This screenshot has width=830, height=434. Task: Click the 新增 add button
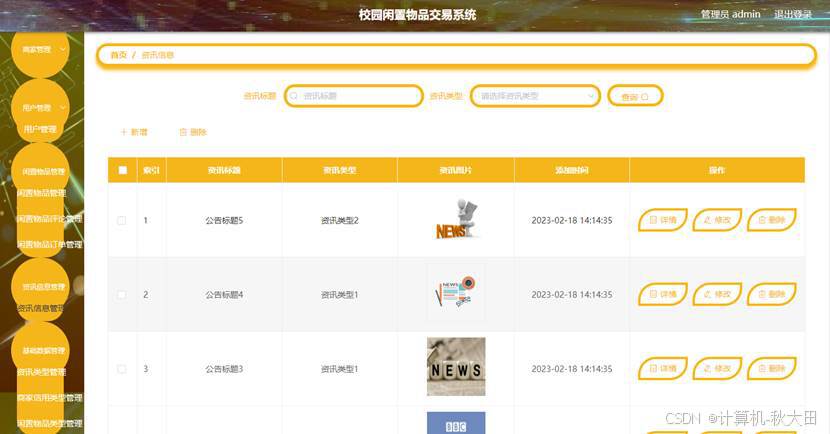pos(134,132)
